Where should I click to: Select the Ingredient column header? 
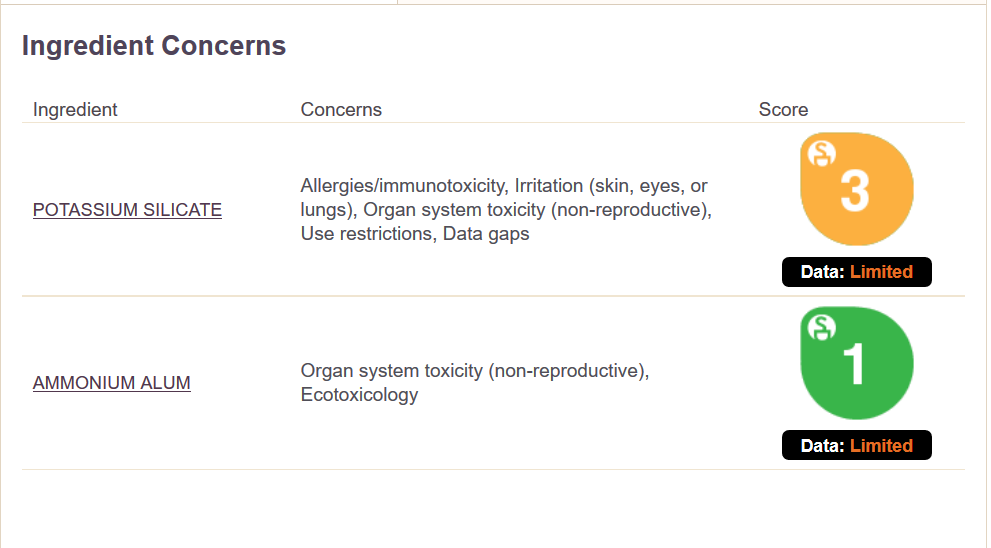[x=75, y=110]
